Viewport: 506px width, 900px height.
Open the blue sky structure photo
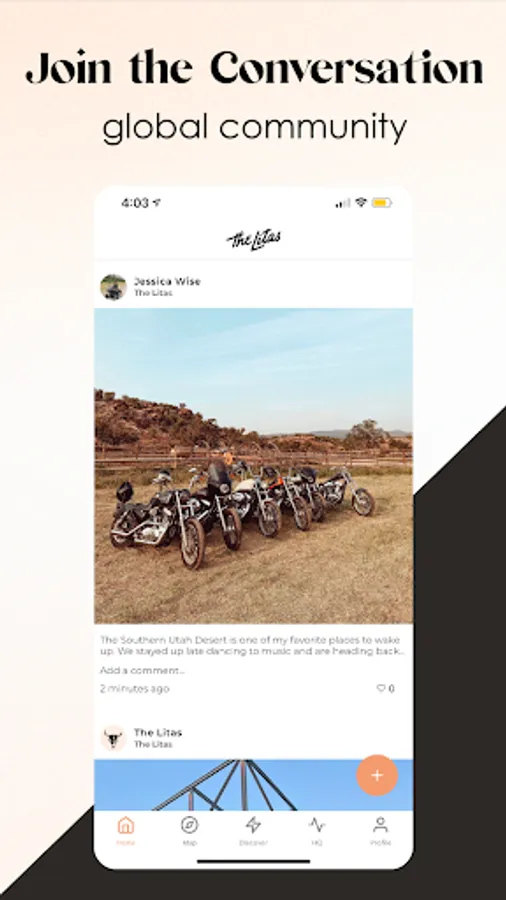coord(254,785)
